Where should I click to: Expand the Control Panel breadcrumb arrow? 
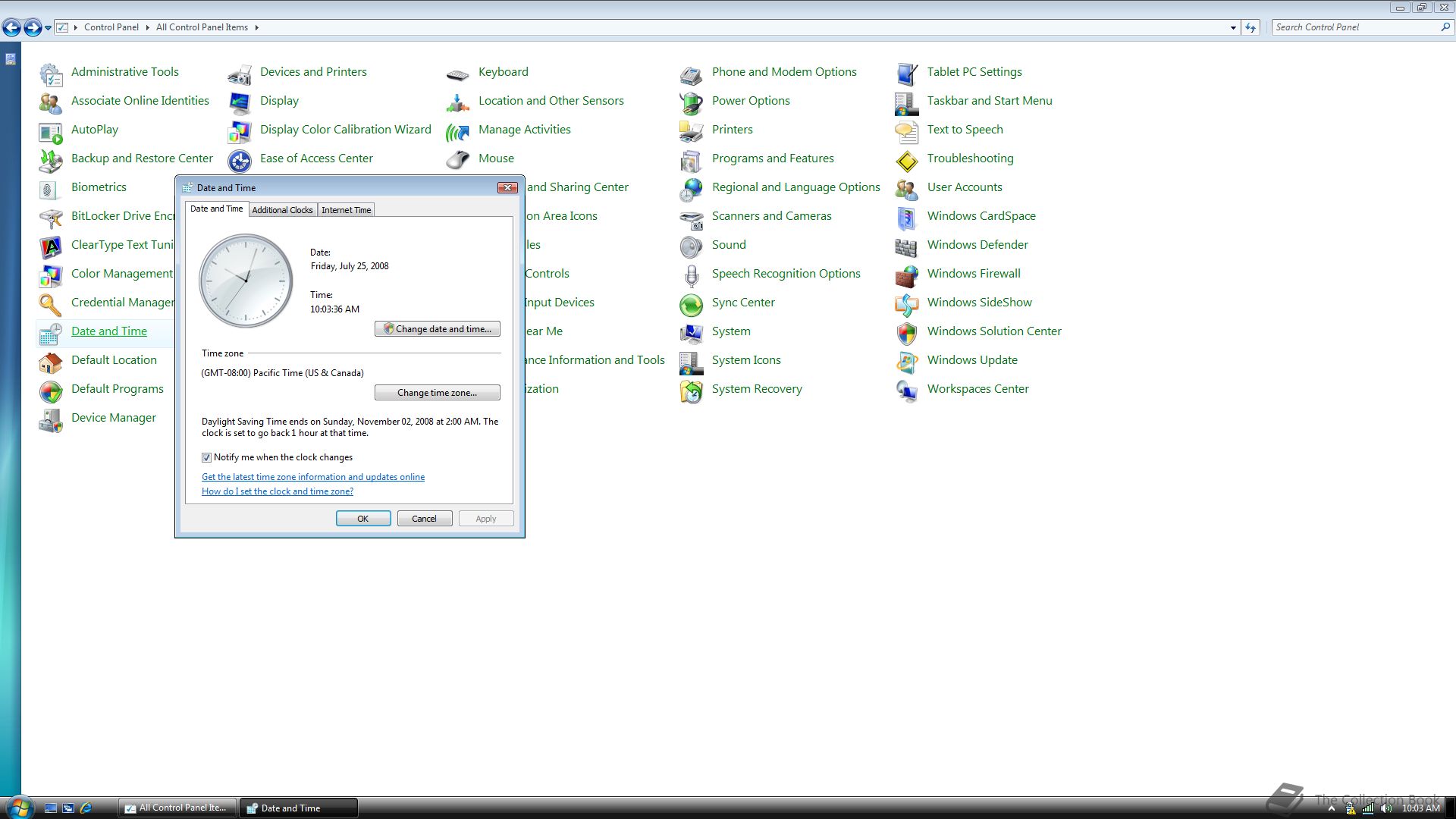pyautogui.click(x=147, y=27)
